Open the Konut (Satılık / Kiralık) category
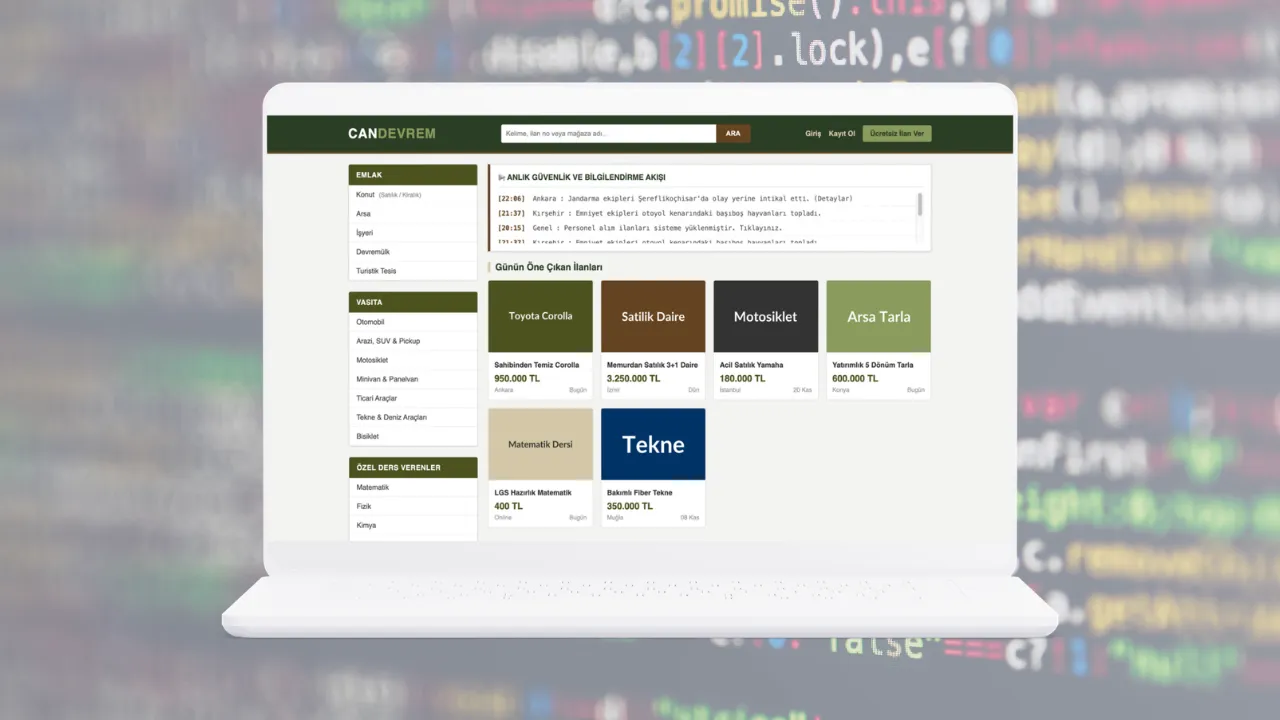 [x=413, y=195]
